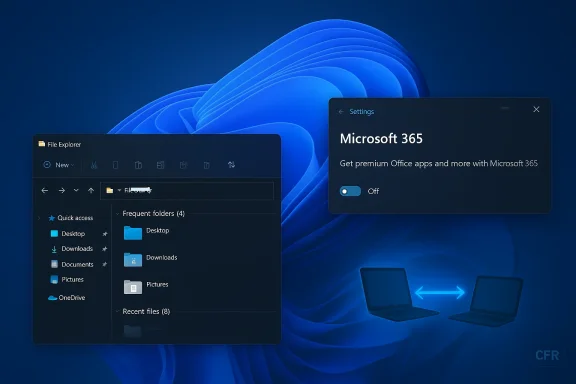Unpin Downloads via its pin icon
This screenshot has height=384, width=576.
coord(105,249)
